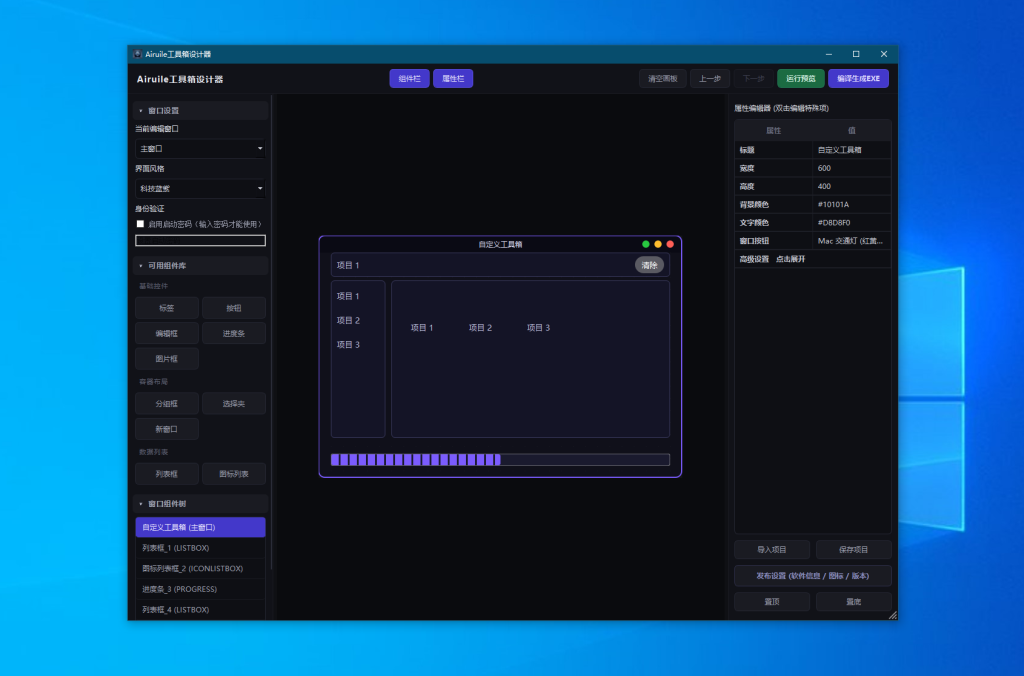Click the green 运行预览 button
1024x676 pixels.
[x=801, y=78]
